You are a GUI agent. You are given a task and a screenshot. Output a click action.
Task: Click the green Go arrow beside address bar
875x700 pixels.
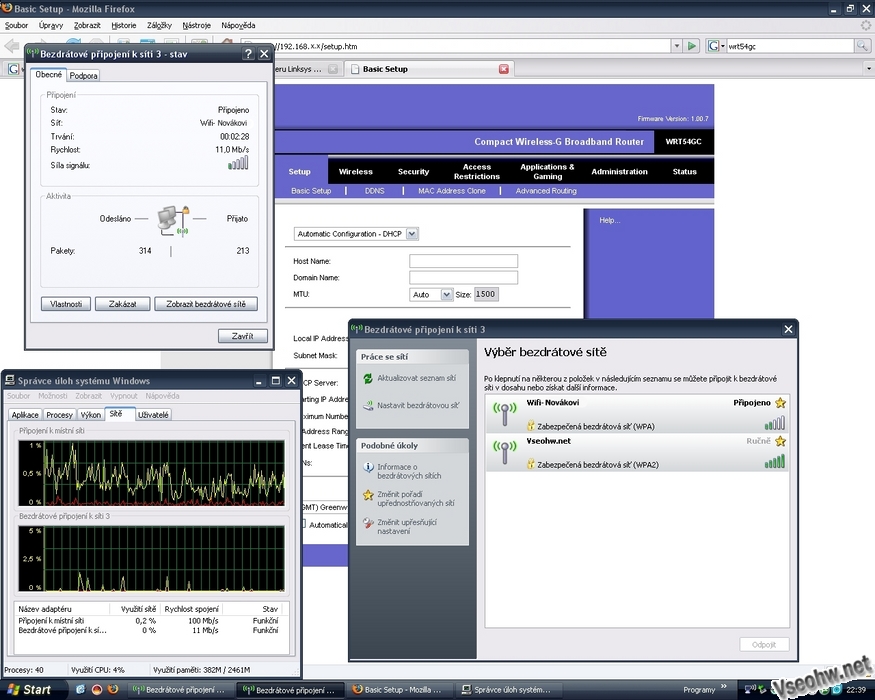[692, 46]
